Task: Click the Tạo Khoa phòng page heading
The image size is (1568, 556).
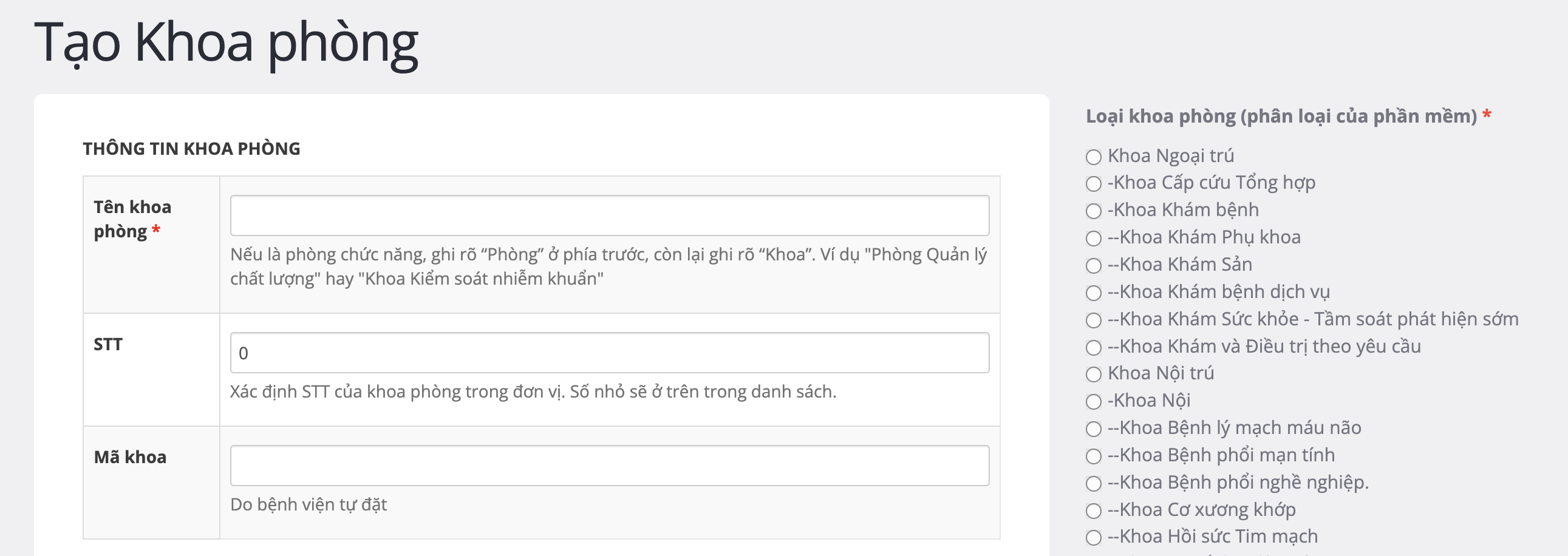Action: [226, 42]
